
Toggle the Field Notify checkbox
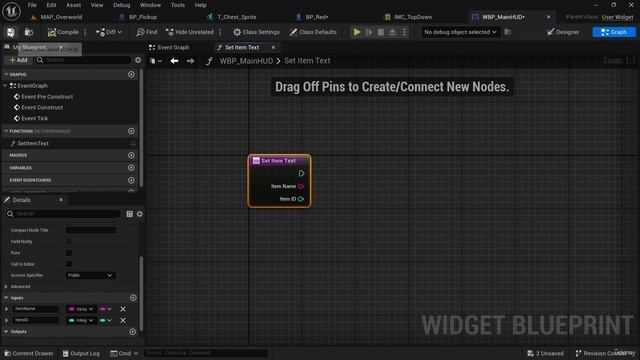69,242
